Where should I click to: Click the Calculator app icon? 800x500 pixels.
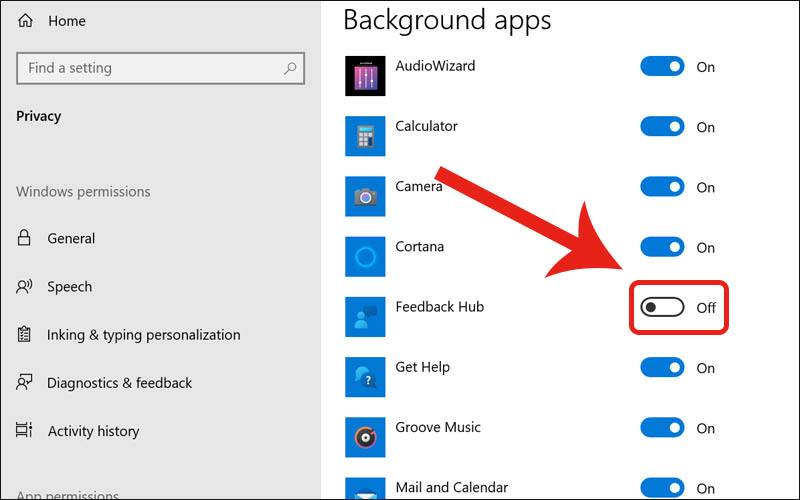point(365,136)
